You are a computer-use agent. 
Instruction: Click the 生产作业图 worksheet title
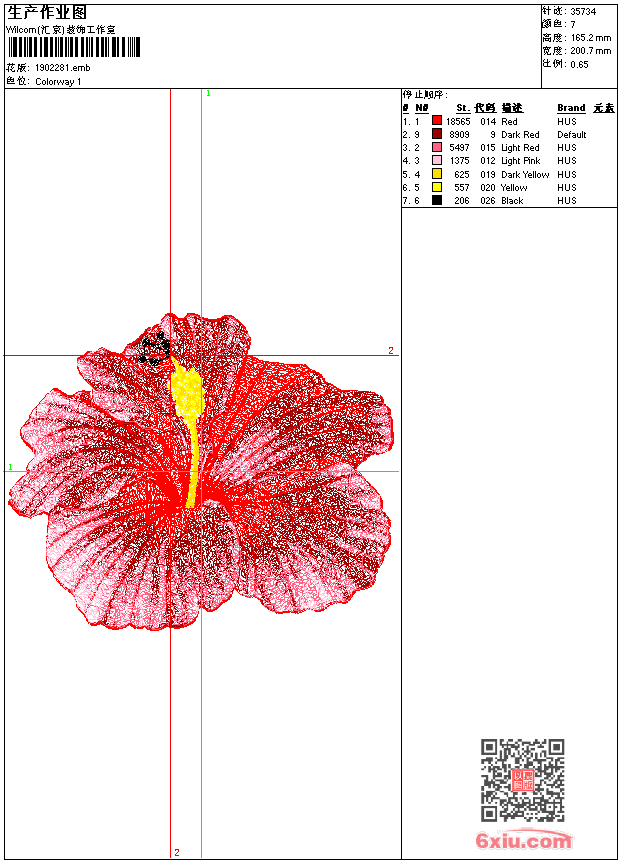[47, 12]
